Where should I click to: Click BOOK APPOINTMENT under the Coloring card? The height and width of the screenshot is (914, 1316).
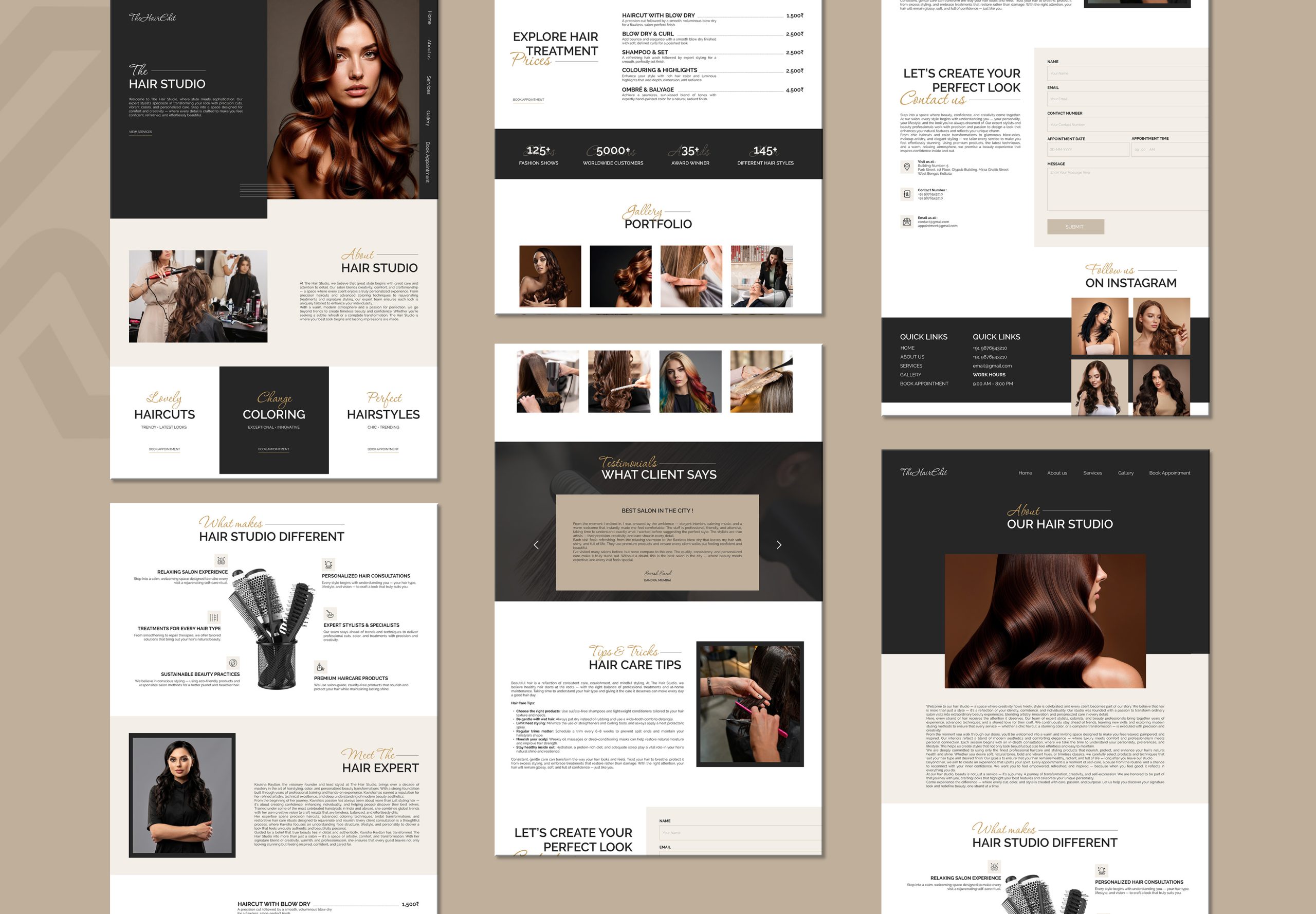tap(273, 449)
